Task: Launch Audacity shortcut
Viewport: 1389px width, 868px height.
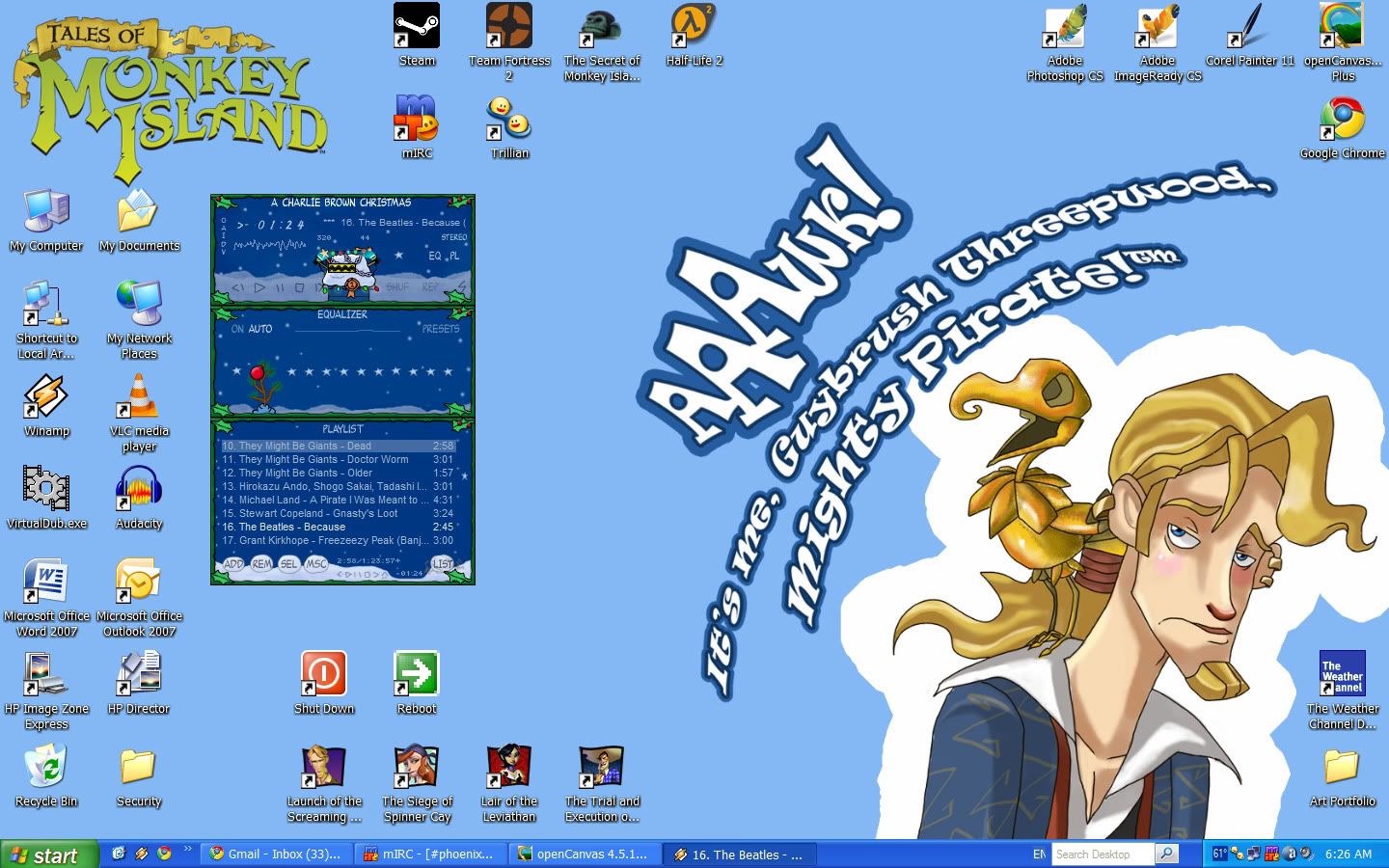Action: 139,499
